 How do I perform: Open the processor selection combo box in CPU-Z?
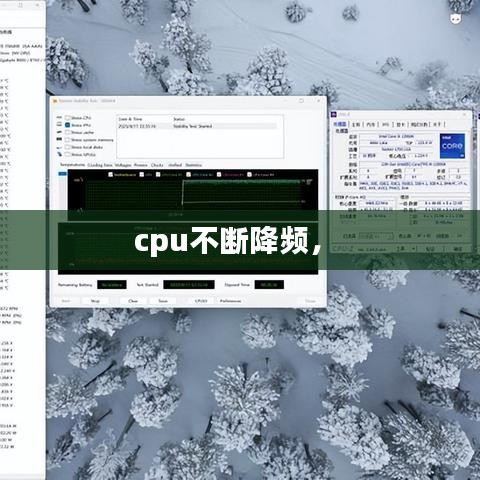pyautogui.click(x=376, y=236)
